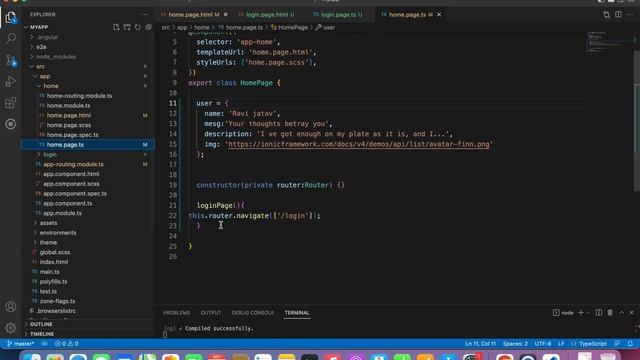640x360 pixels.
Task: Switch to the login.page.html tab
Action: click(267, 14)
